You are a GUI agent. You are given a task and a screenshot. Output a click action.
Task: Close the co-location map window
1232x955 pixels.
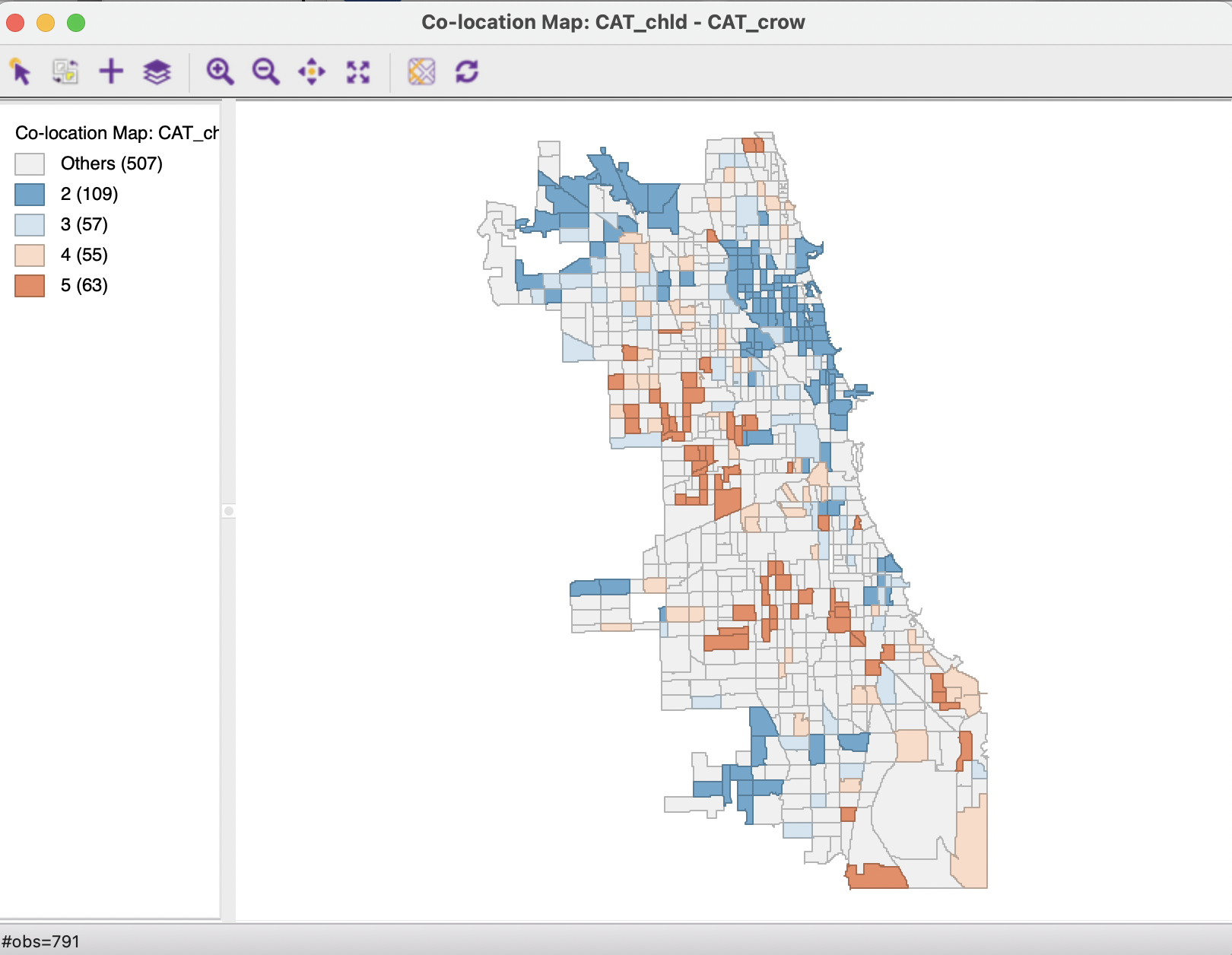point(15,23)
